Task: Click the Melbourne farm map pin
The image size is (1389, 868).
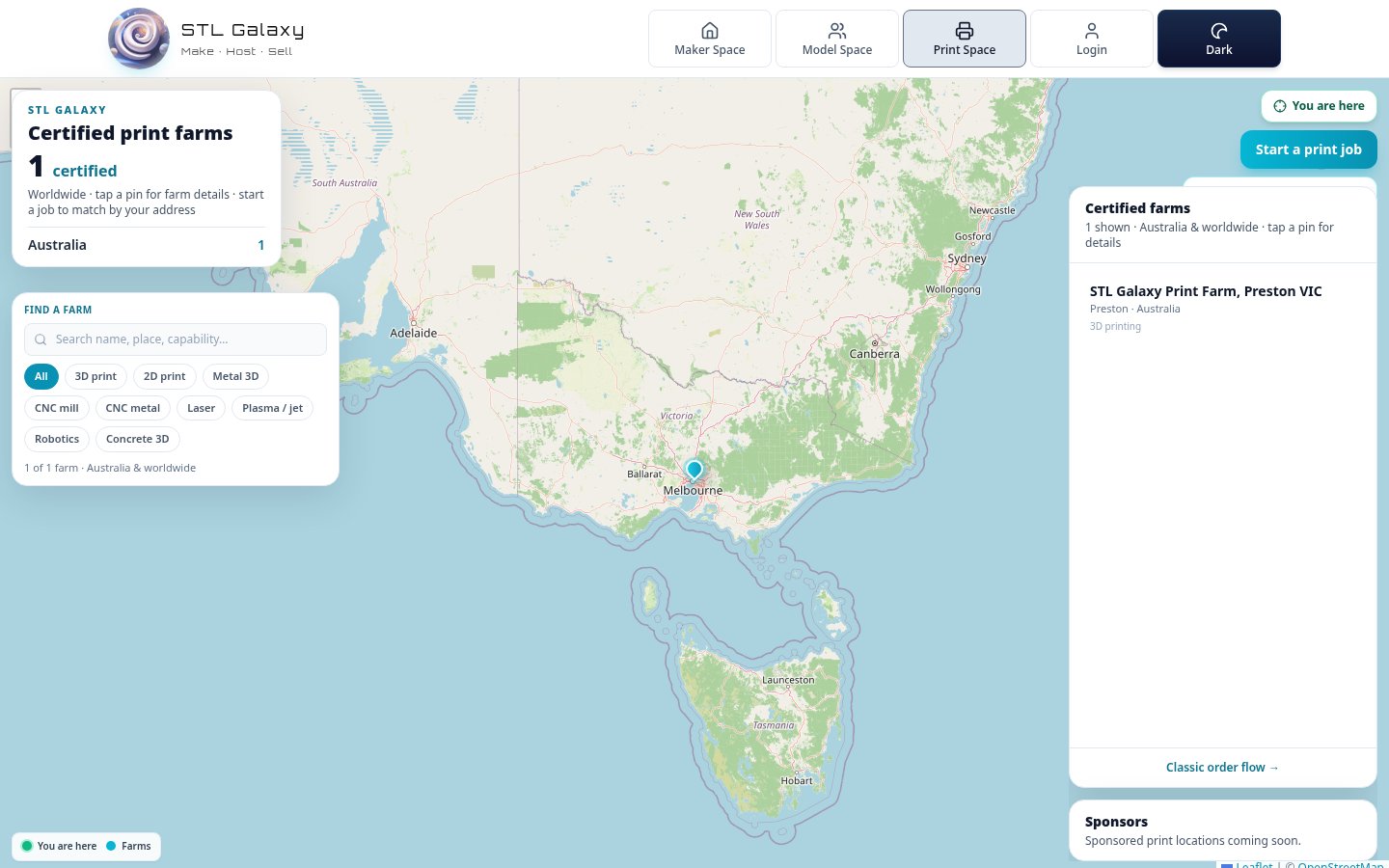Action: 694,470
